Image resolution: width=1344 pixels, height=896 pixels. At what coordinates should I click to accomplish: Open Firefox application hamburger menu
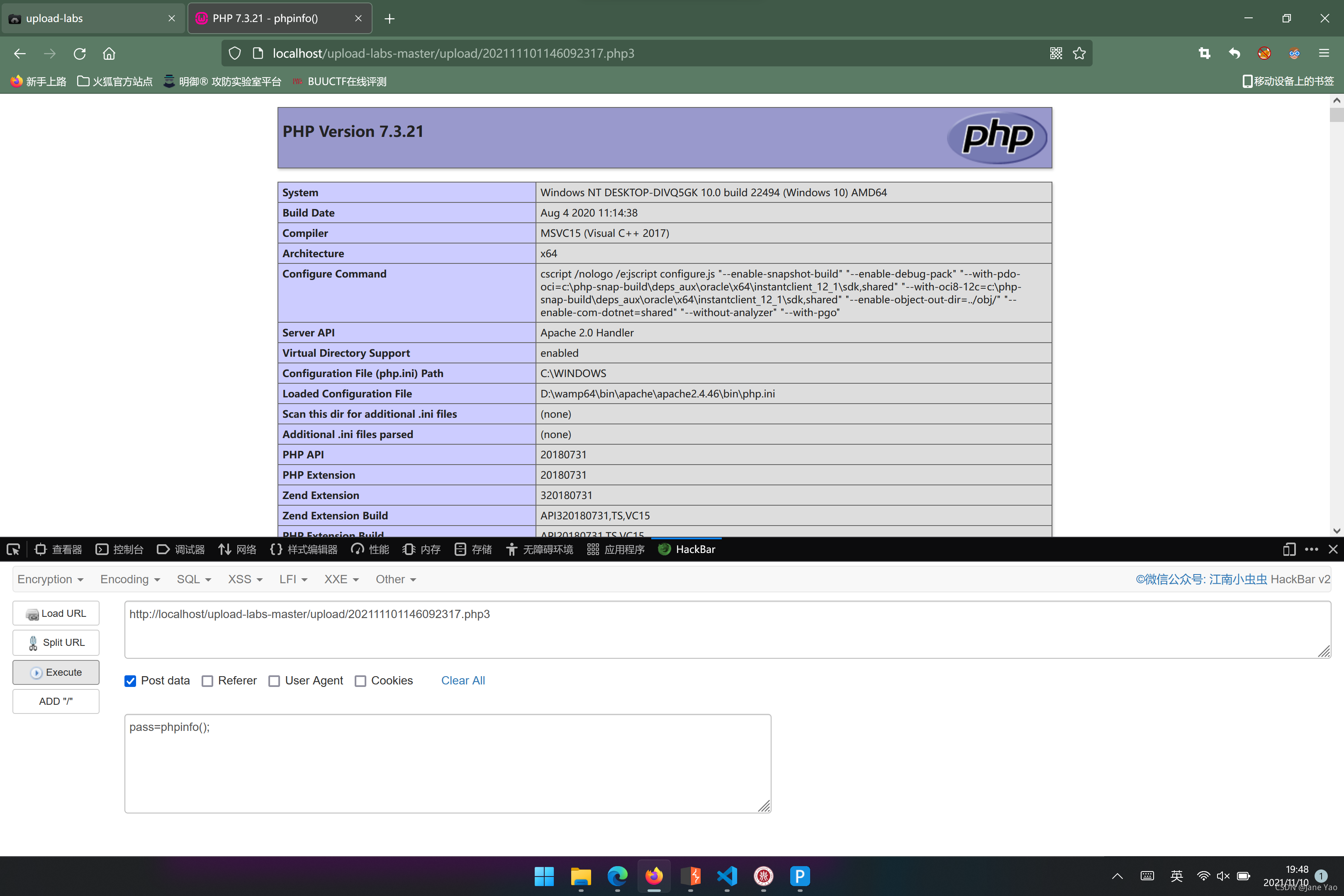1324,53
